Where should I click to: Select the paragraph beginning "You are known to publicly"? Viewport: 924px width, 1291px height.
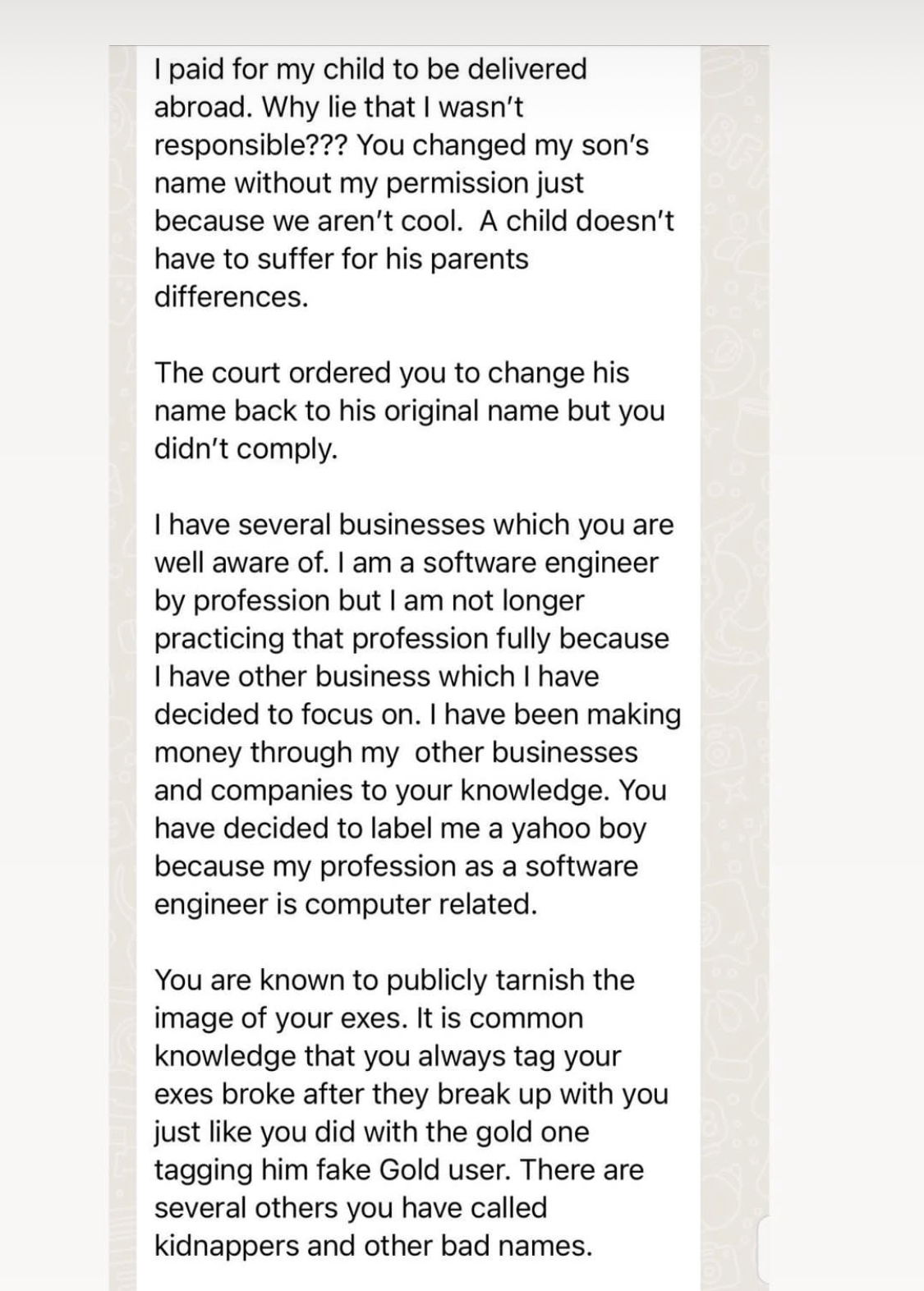[x=411, y=1113]
